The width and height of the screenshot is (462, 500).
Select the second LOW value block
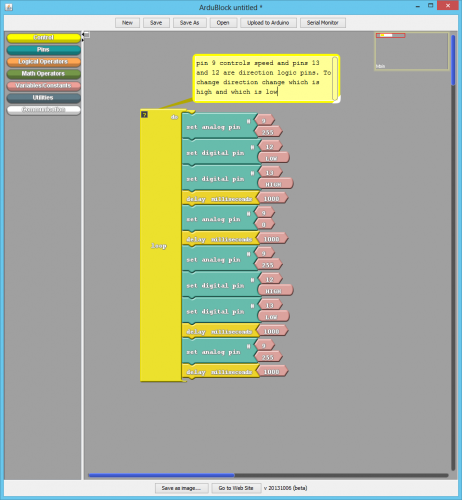(273, 317)
